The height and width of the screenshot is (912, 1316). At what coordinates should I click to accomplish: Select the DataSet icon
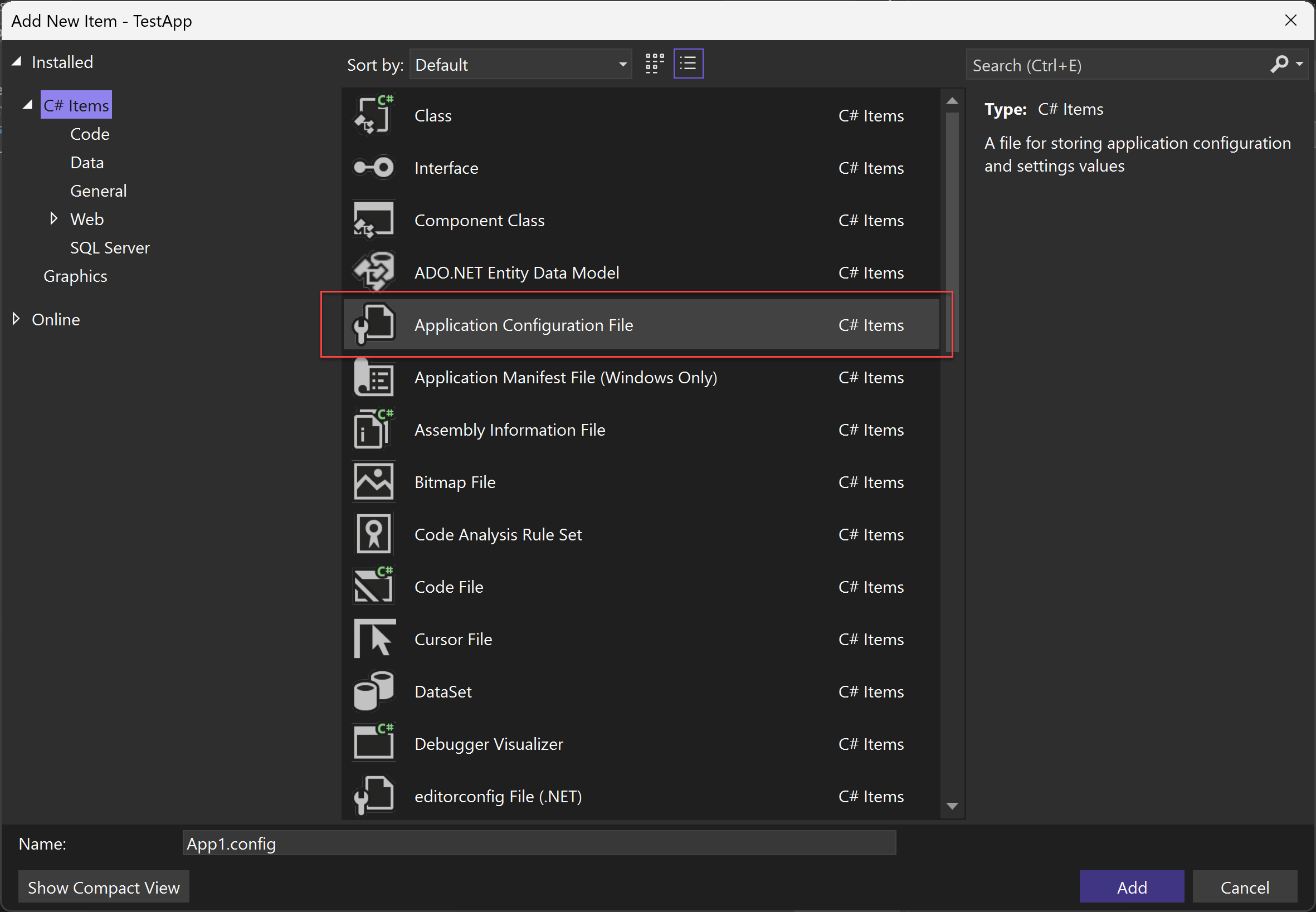point(374,691)
